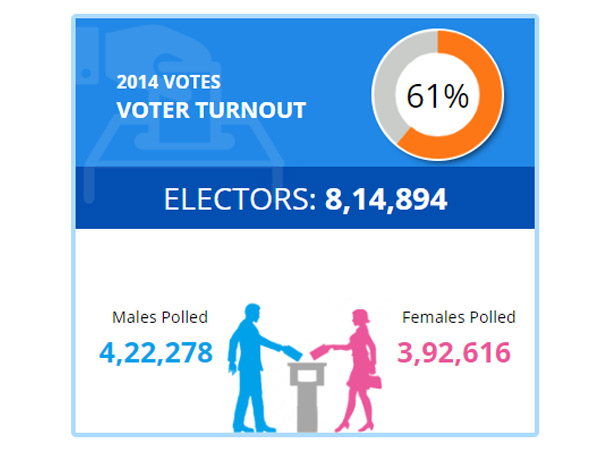Click the "Females Polled" label
This screenshot has height=450, width=600.
pyautogui.click(x=459, y=318)
